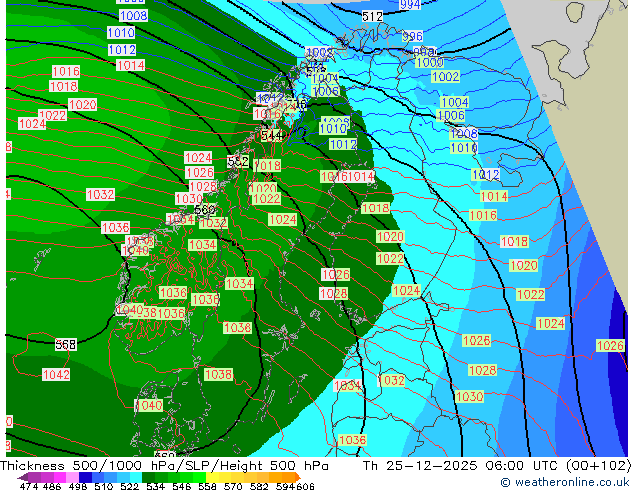Click the darkest green legend swatch
The image size is (634, 490).
coord(148,477)
